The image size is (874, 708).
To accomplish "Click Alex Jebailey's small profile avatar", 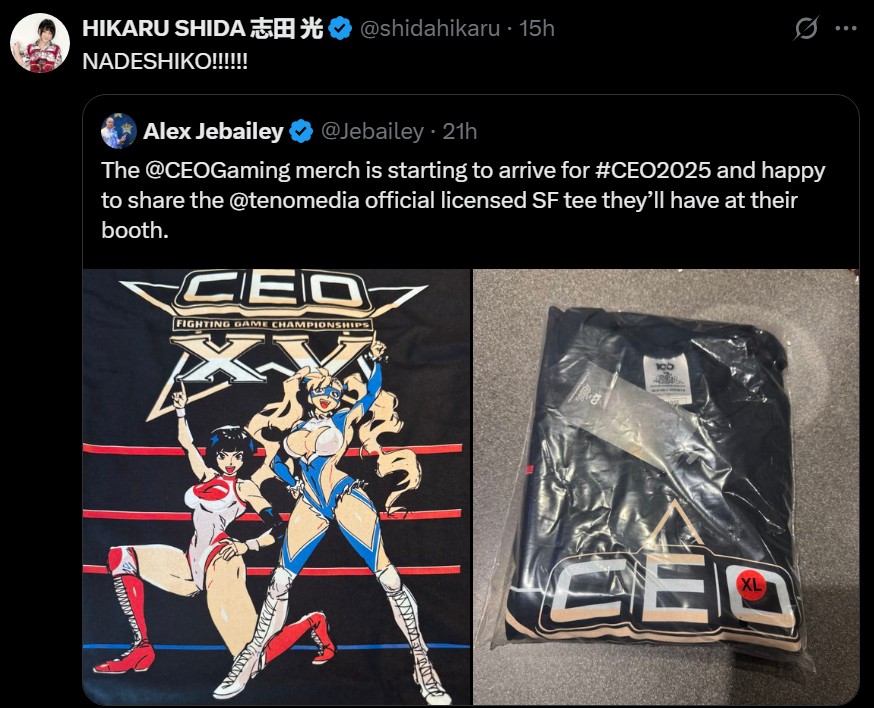I will pyautogui.click(x=119, y=131).
